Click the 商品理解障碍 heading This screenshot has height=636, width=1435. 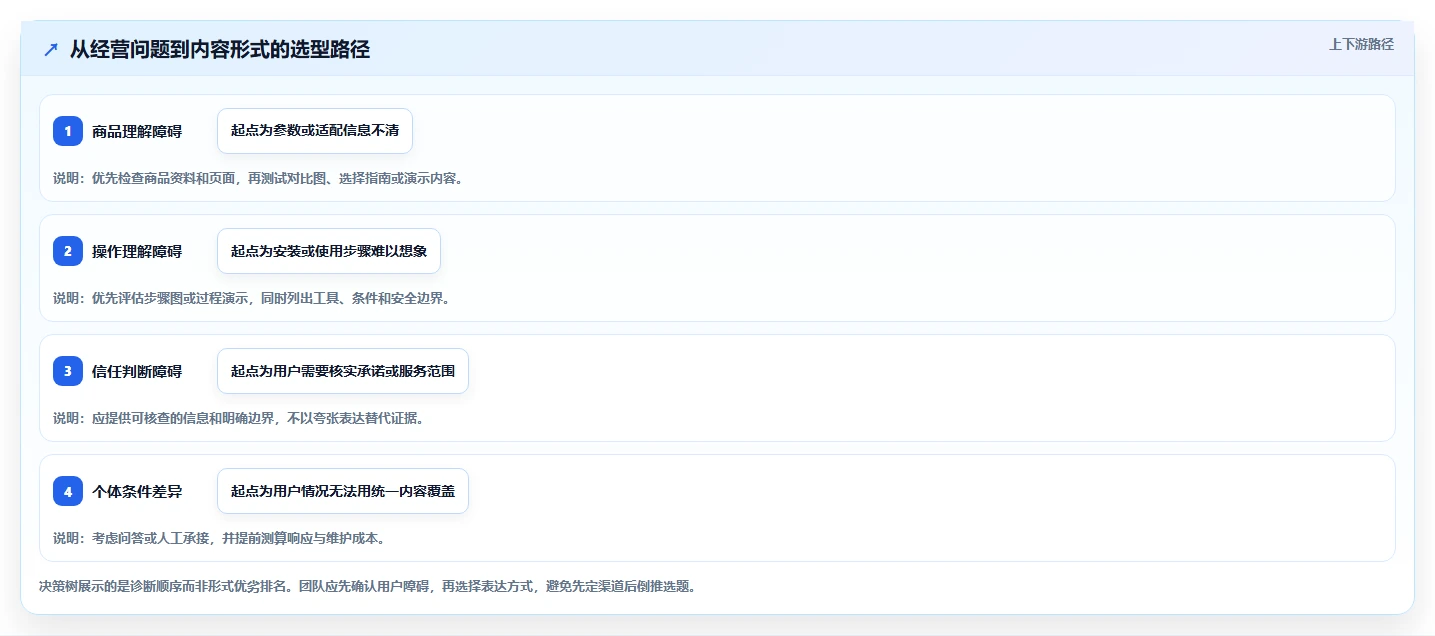point(137,131)
